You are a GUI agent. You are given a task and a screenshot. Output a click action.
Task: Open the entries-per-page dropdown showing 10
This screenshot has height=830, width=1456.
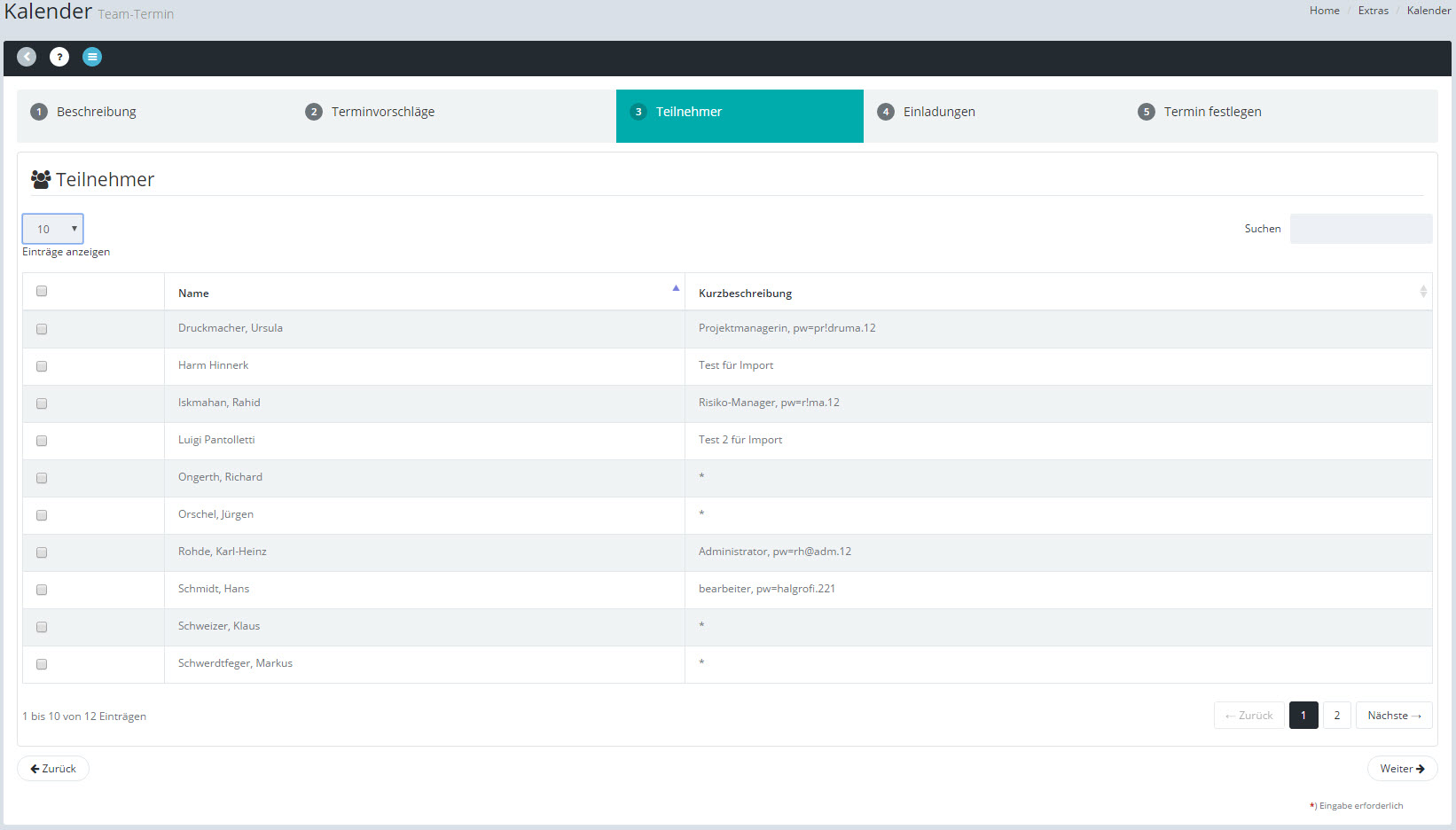pos(52,229)
